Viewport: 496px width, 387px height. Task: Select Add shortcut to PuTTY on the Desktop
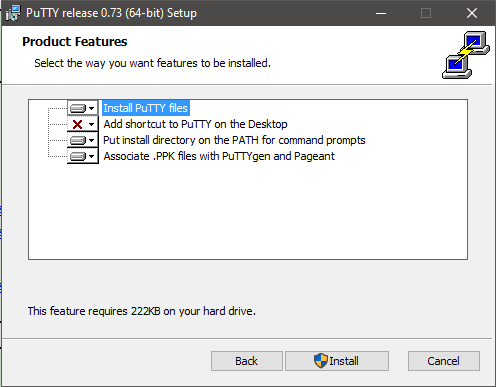(x=195, y=124)
